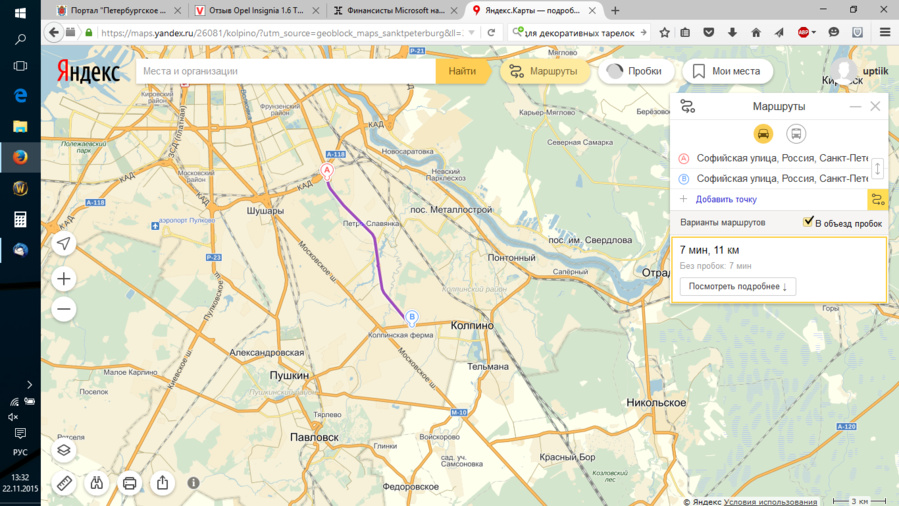The height and width of the screenshot is (506, 899).
Task: Click the Колпино city label on map
Action: (x=472, y=325)
